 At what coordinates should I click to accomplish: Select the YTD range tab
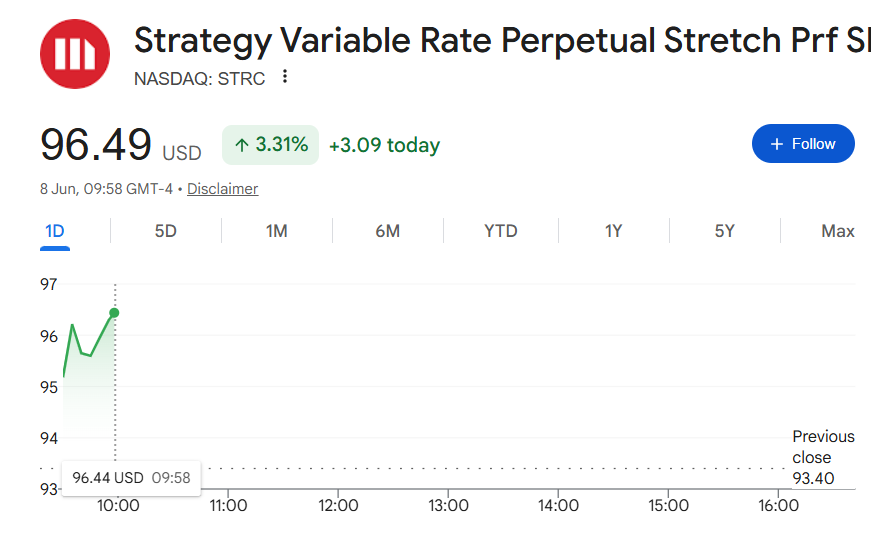tap(500, 231)
